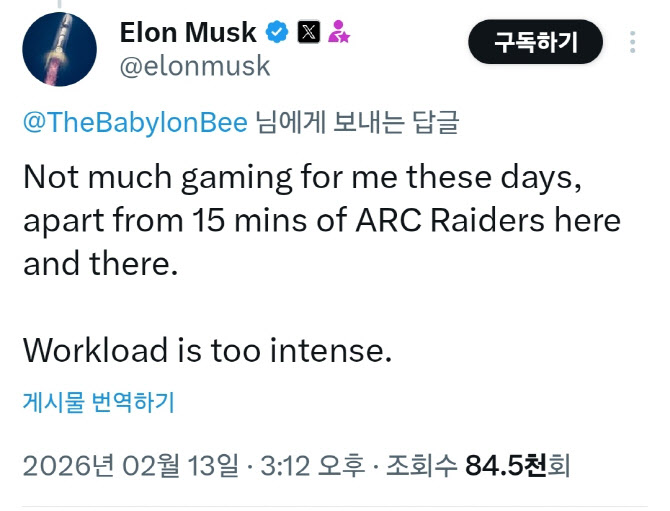
Task: Click the tweet text about ARC Raiders
Action: 322,220
